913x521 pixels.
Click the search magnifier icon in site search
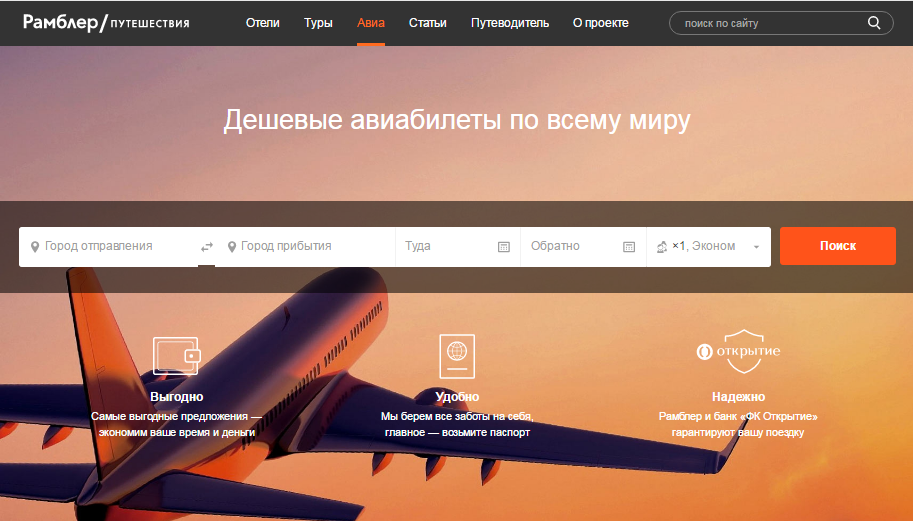(874, 23)
